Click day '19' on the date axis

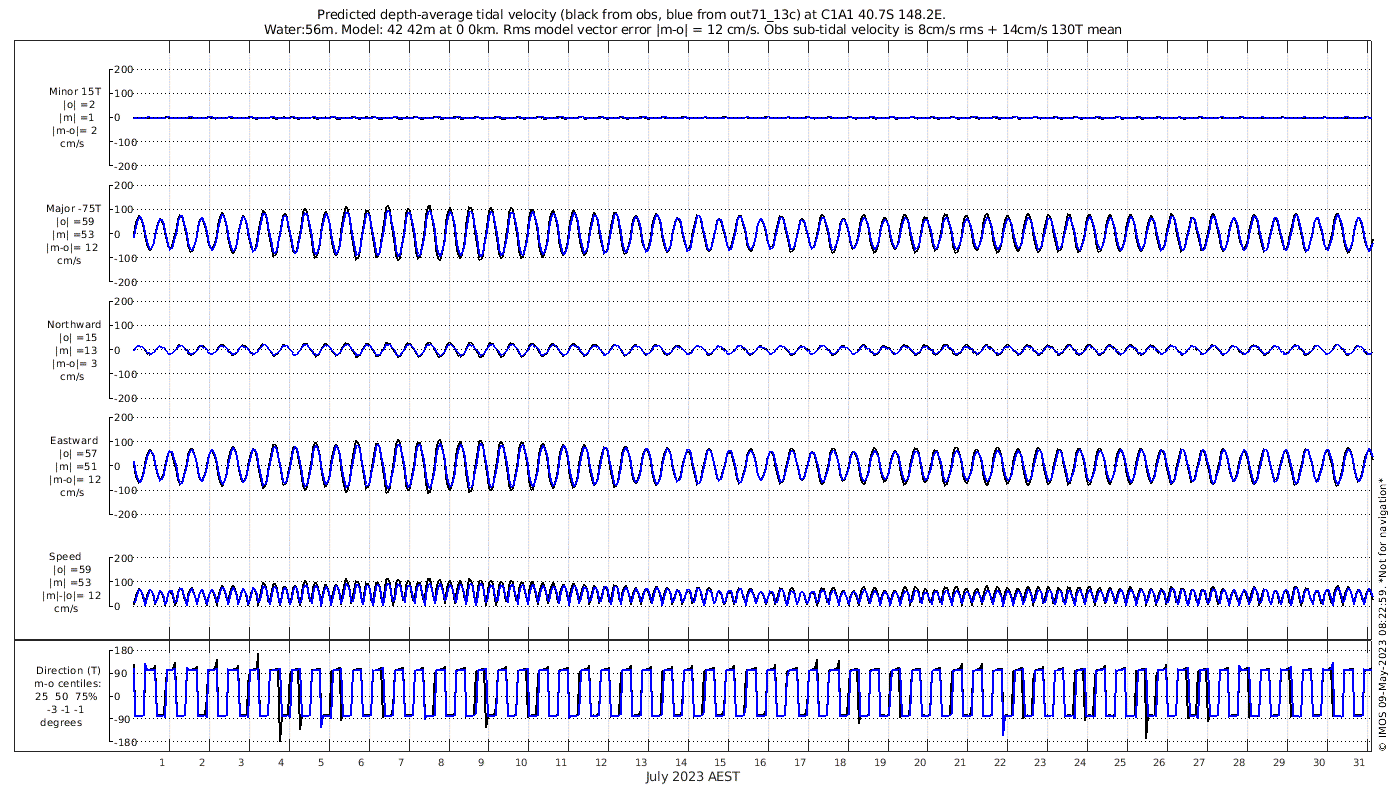pyautogui.click(x=880, y=763)
